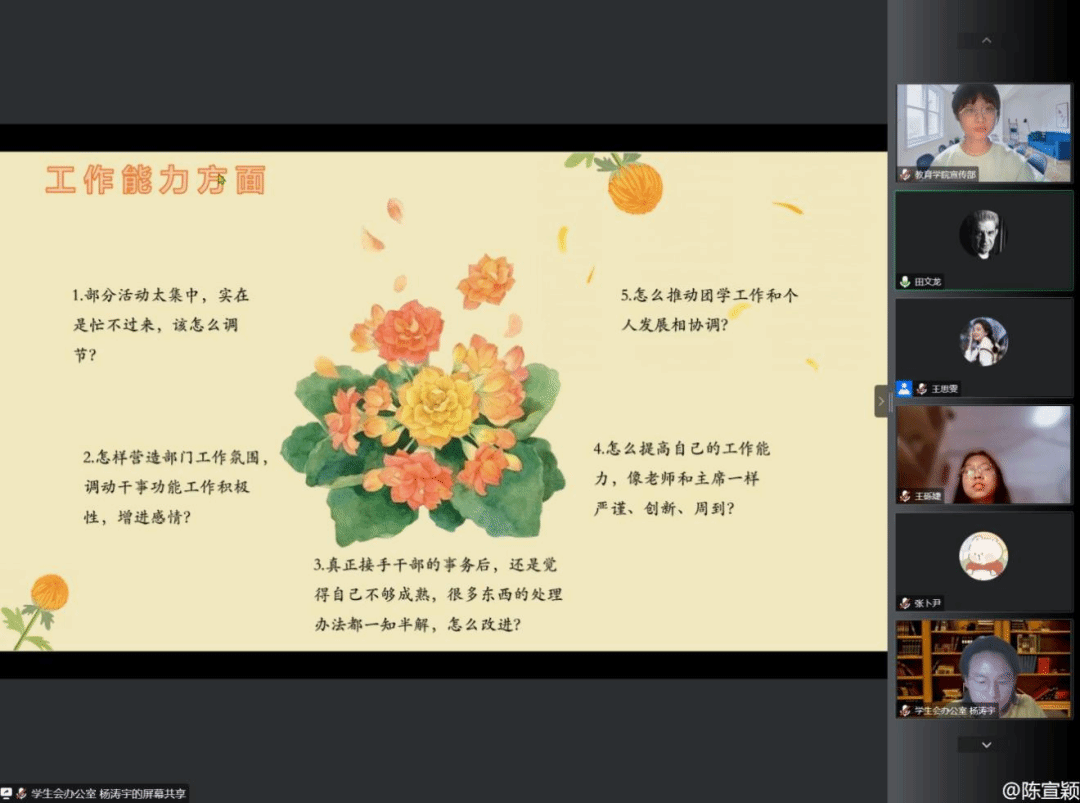Select 学生会办公室 杨涛宇 video thumbnail
The image size is (1080, 803).
coord(983,668)
